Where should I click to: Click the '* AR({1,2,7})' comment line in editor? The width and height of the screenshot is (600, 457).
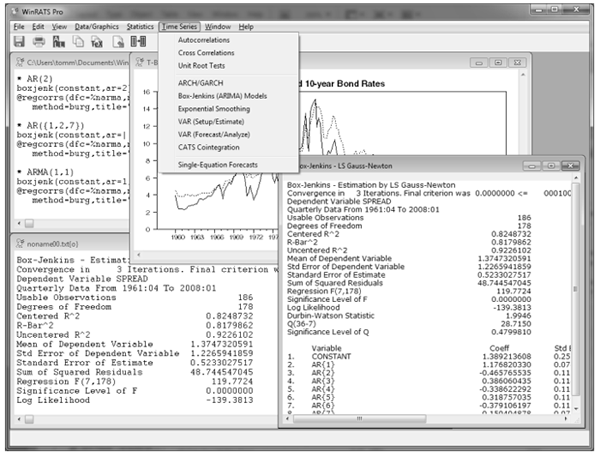click(50, 126)
